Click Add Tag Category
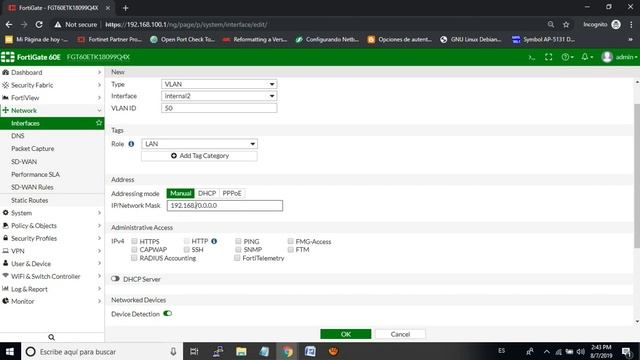The height and width of the screenshot is (360, 640). (x=200, y=156)
